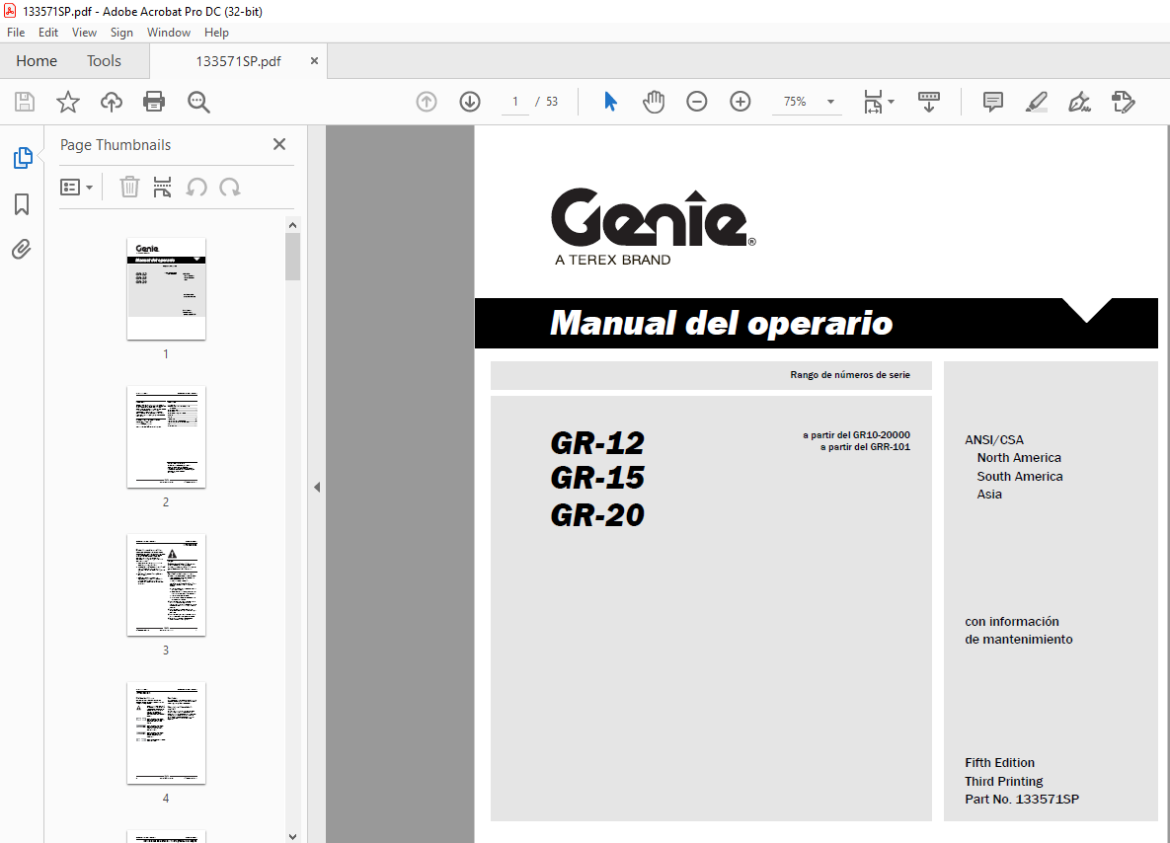
Task: Collapse the navigation pane with arrow
Action: pos(317,487)
